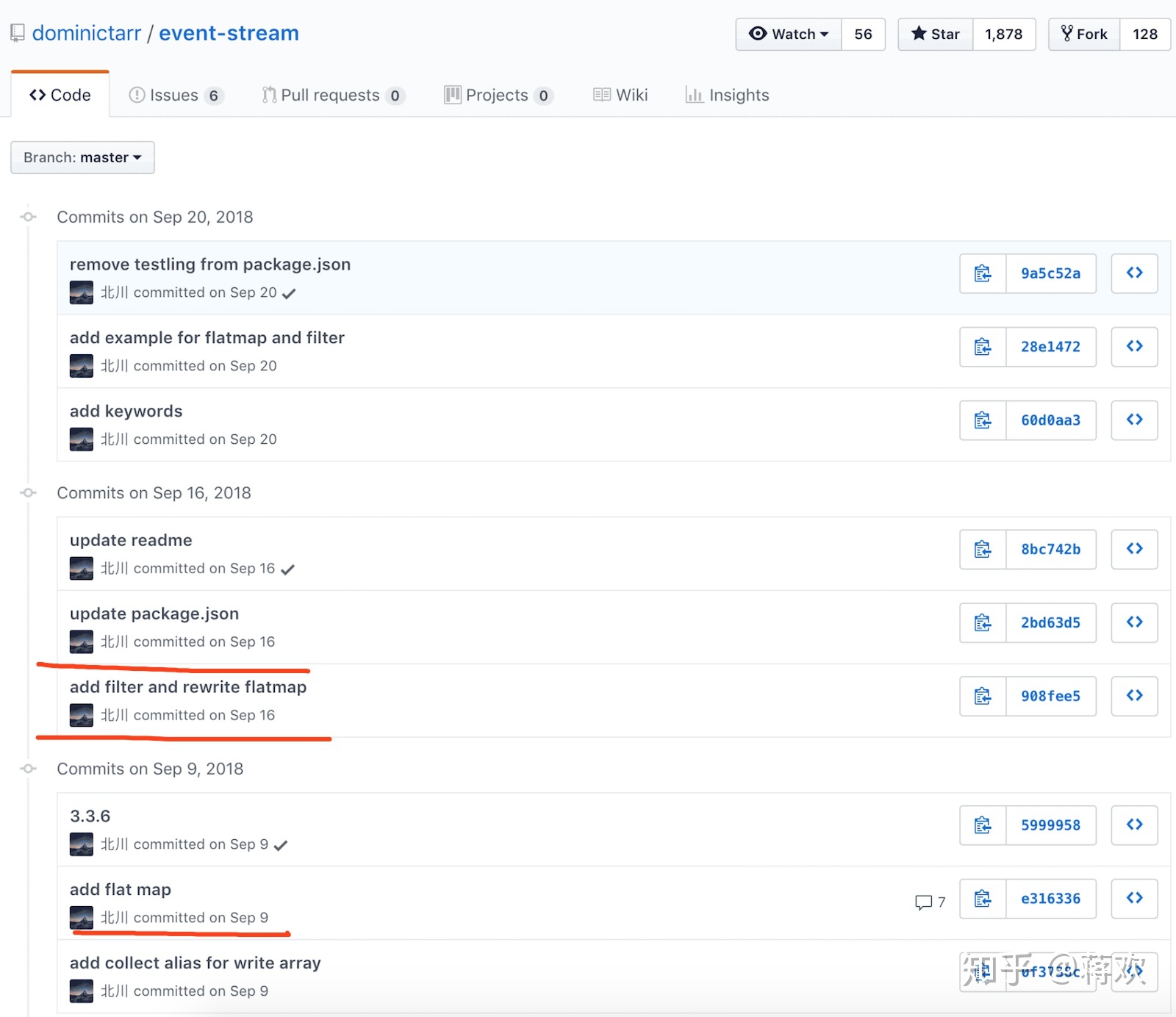Open the Branch: master dropdown
The image size is (1176, 1017).
point(82,157)
